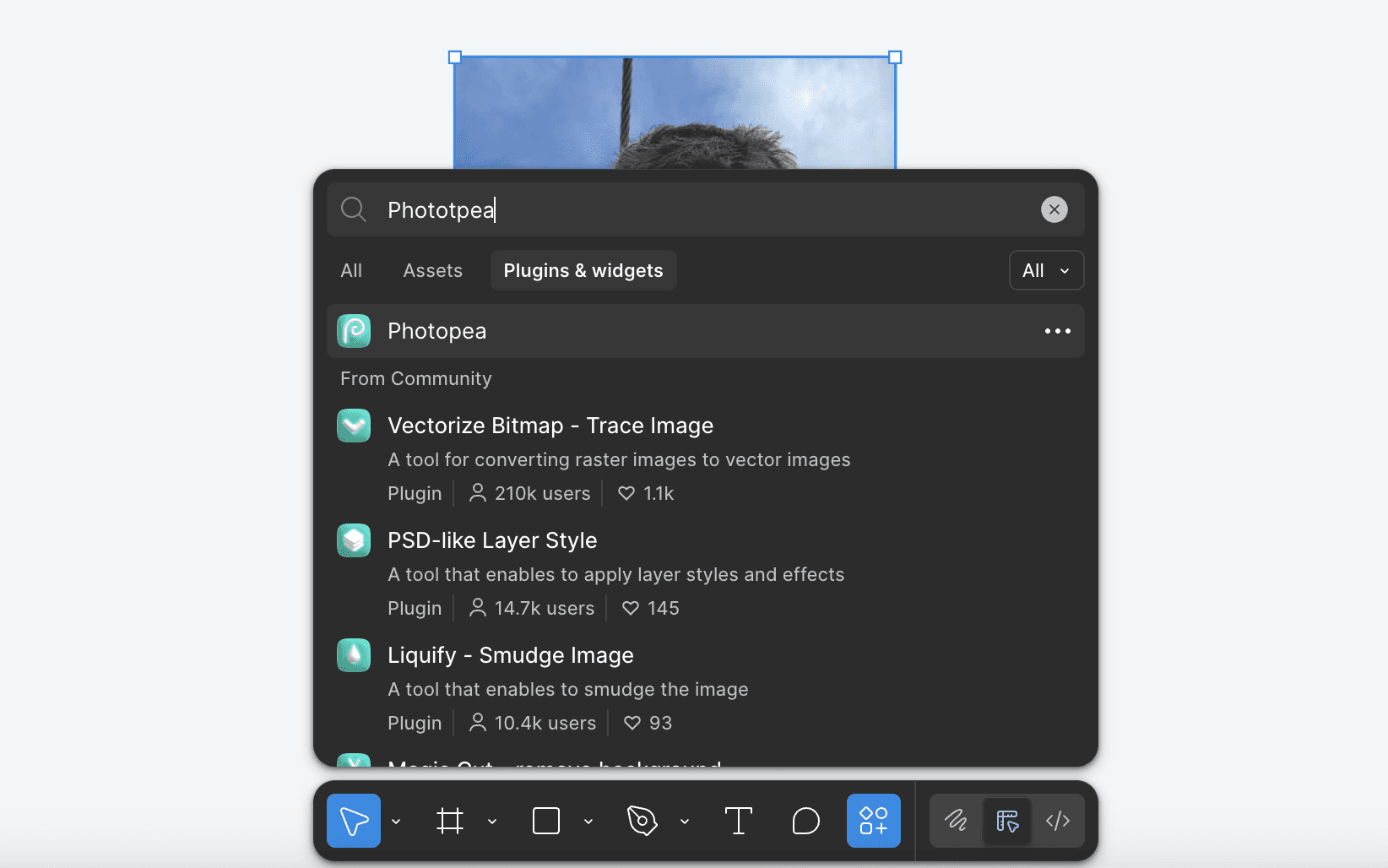This screenshot has width=1388, height=868.
Task: Switch to the All tab
Action: tap(351, 270)
